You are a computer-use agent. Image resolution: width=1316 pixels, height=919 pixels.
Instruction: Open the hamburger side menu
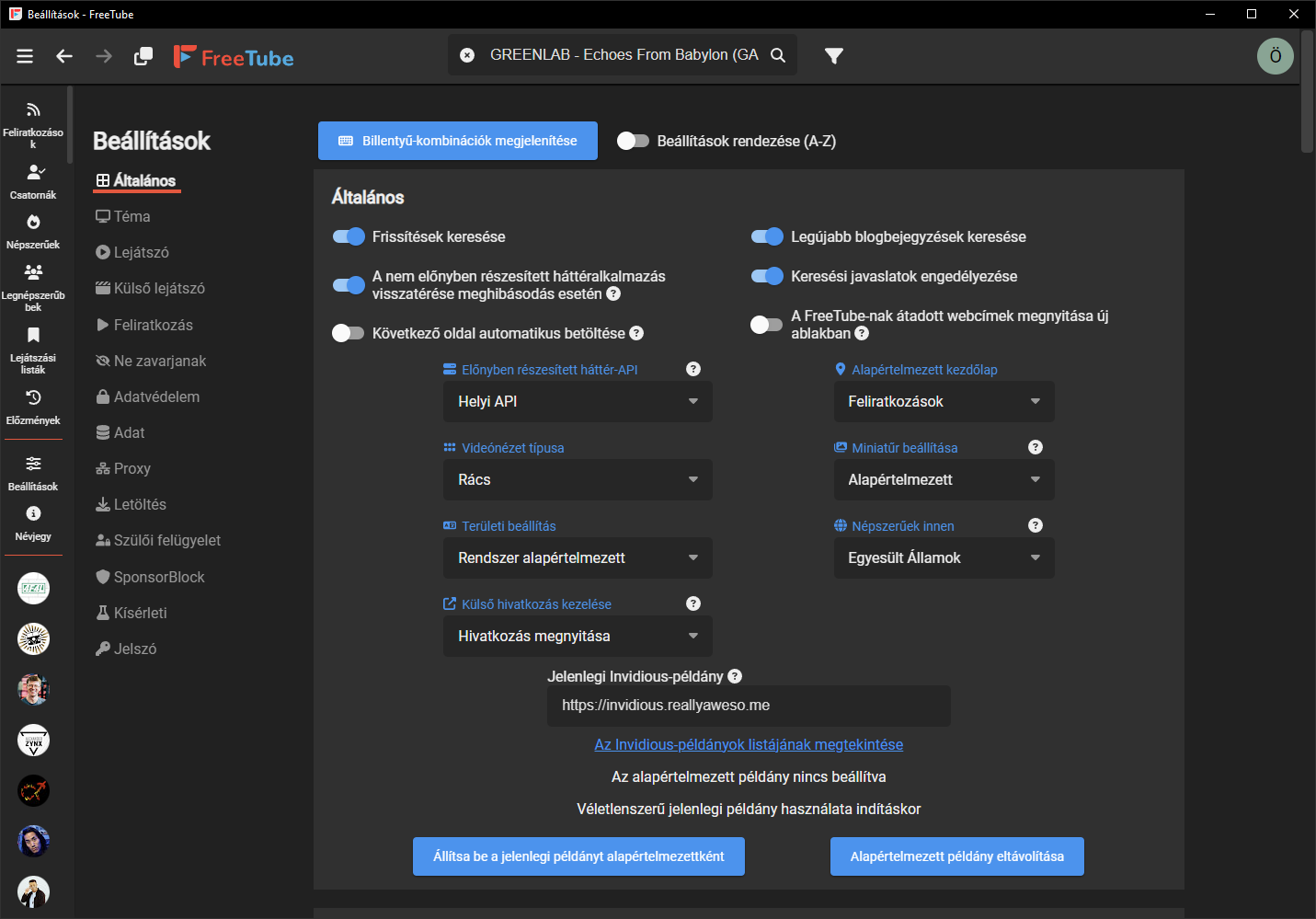[25, 56]
